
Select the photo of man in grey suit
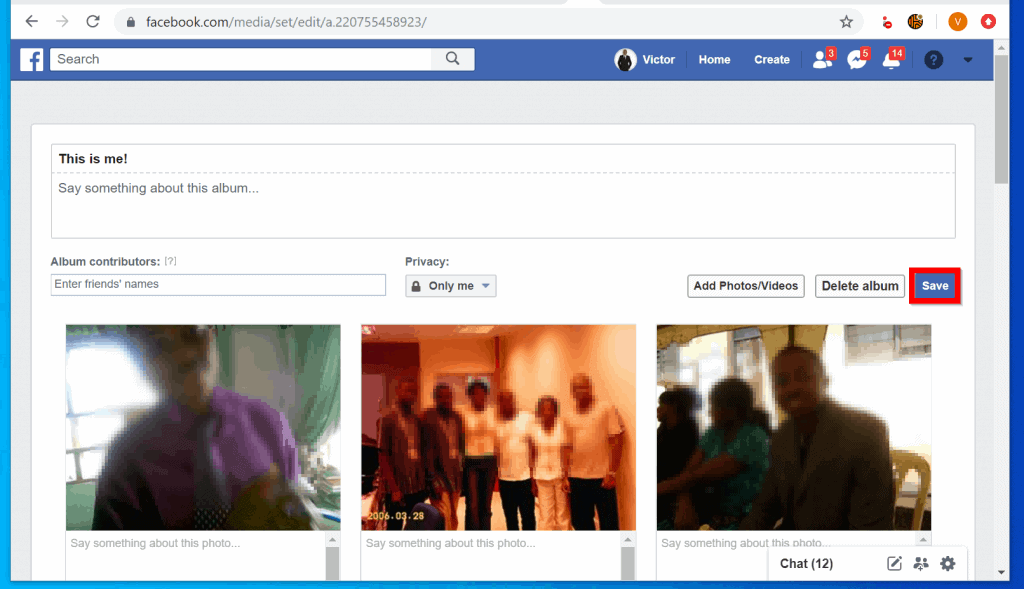pos(793,427)
